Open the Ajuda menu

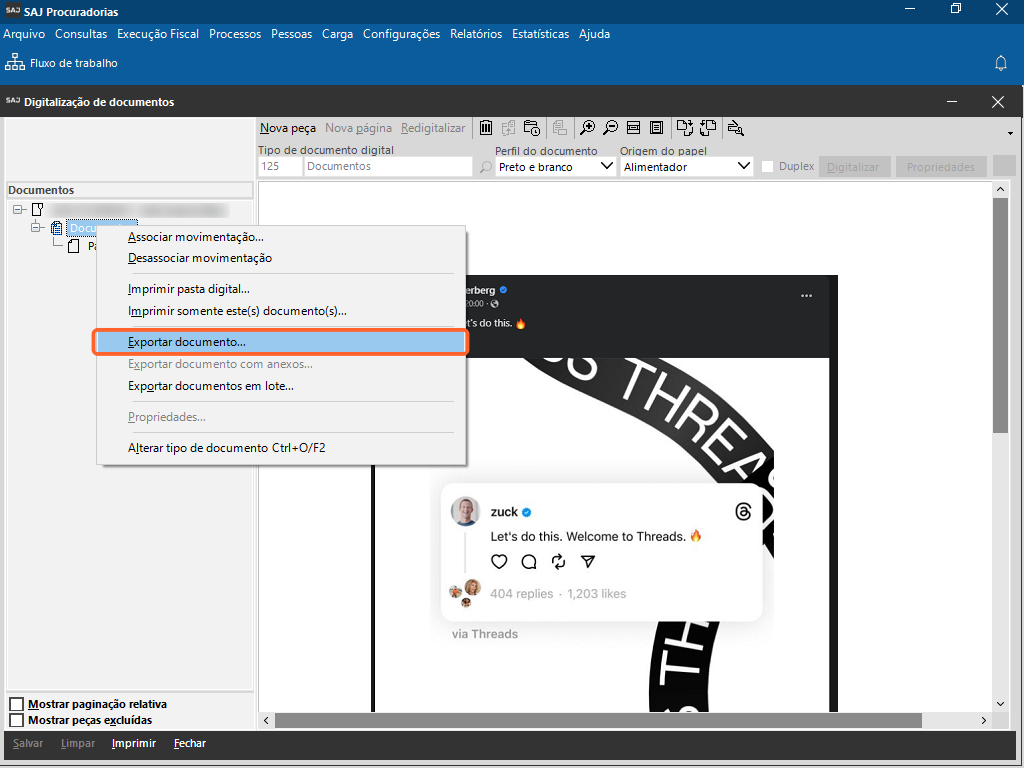(594, 34)
